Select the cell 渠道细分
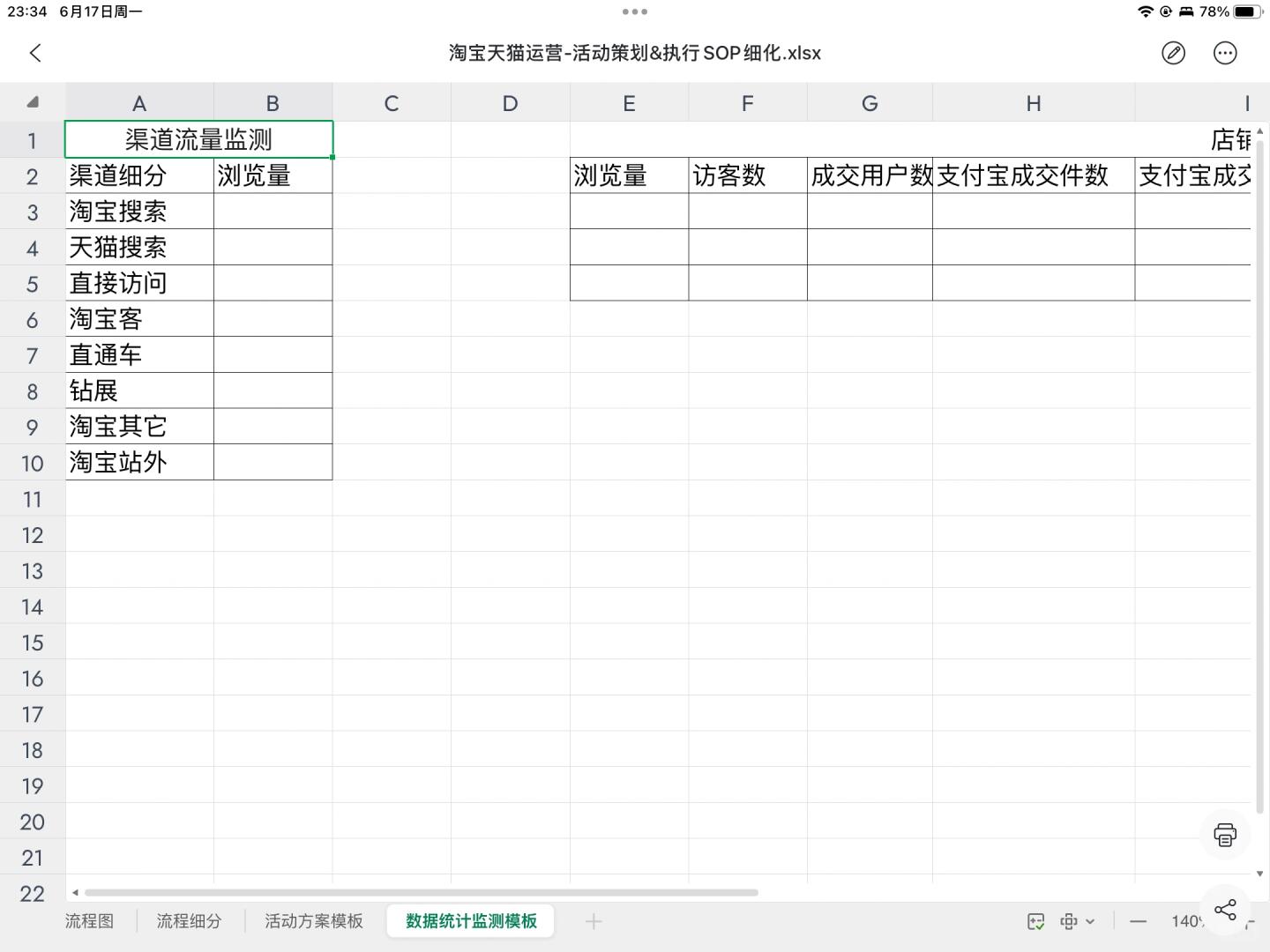 [139, 175]
